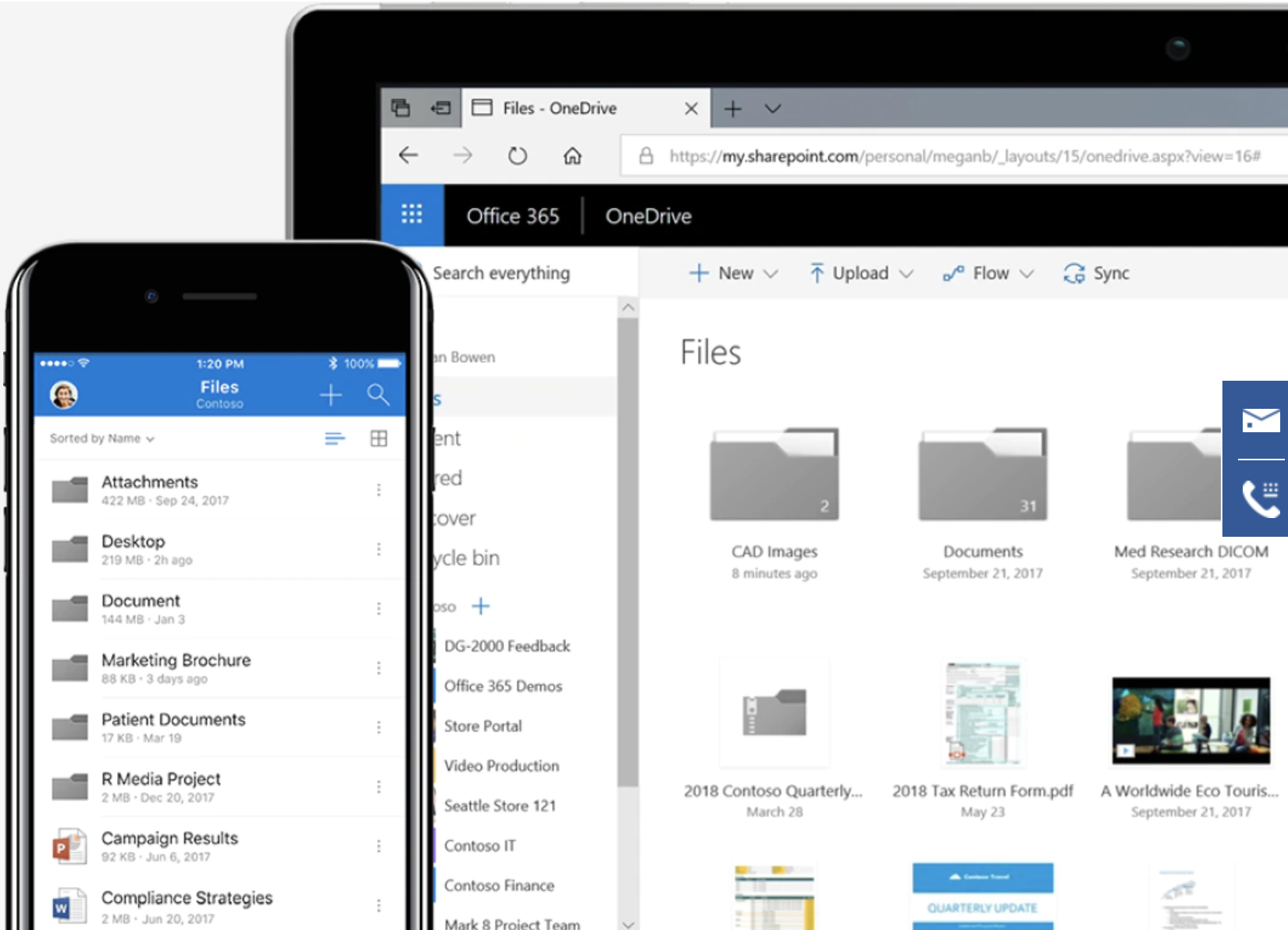The image size is (1288, 930).
Task: Open more options for Patient Documents
Action: [x=379, y=727]
